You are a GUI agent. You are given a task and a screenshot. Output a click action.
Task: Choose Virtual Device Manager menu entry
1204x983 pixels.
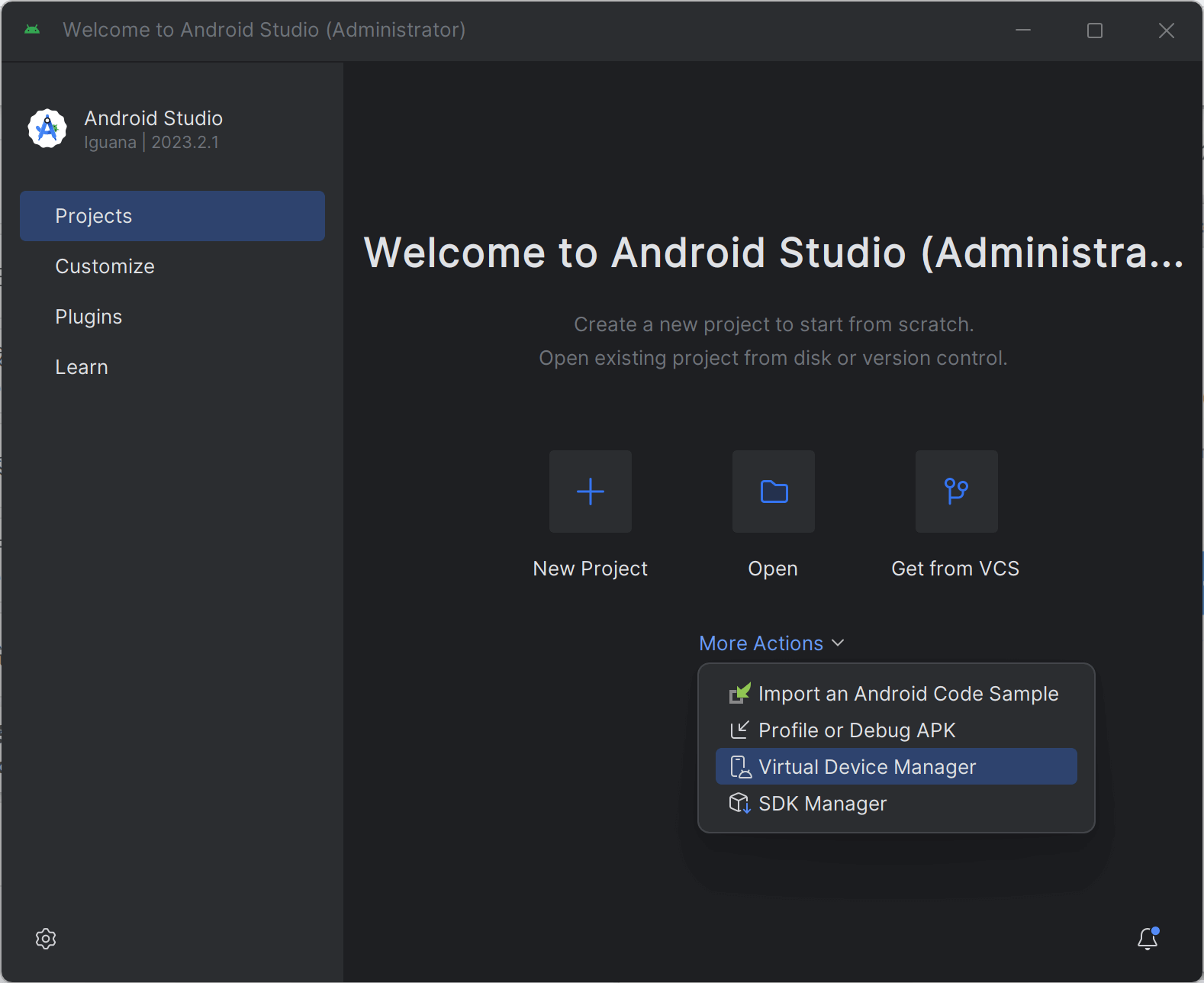pos(867,767)
